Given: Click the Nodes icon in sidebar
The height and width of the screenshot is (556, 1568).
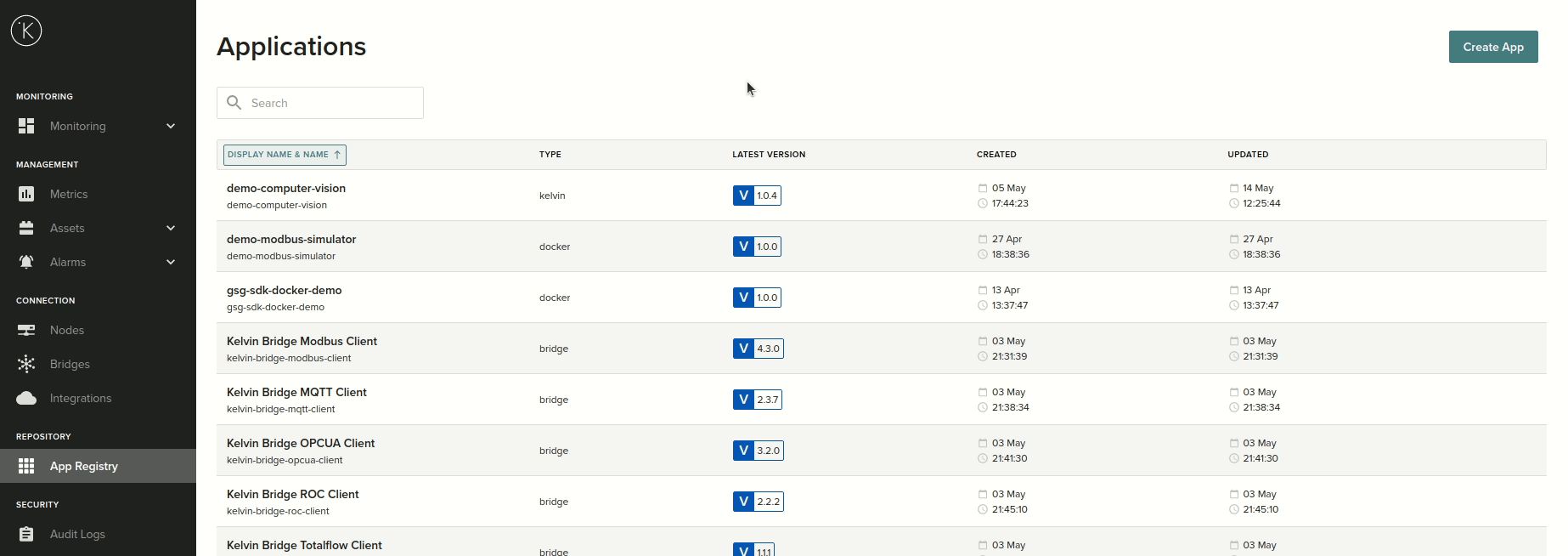Looking at the screenshot, I should tap(26, 330).
